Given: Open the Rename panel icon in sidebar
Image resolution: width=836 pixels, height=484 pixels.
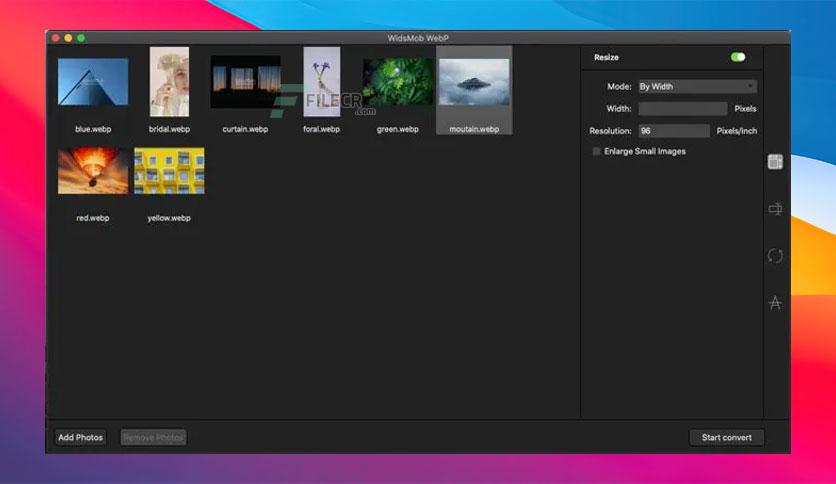Looking at the screenshot, I should click(x=775, y=209).
